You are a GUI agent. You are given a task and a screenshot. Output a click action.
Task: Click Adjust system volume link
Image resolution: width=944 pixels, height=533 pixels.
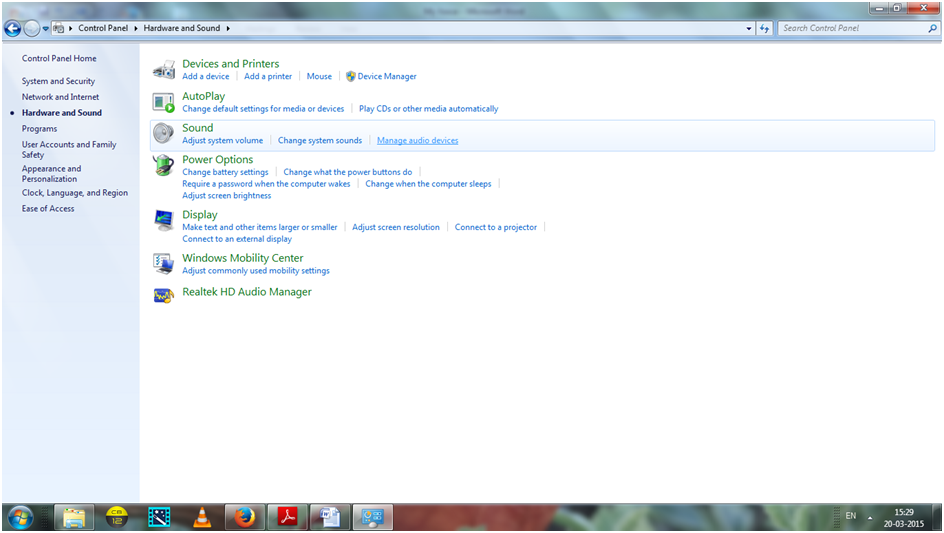point(223,140)
